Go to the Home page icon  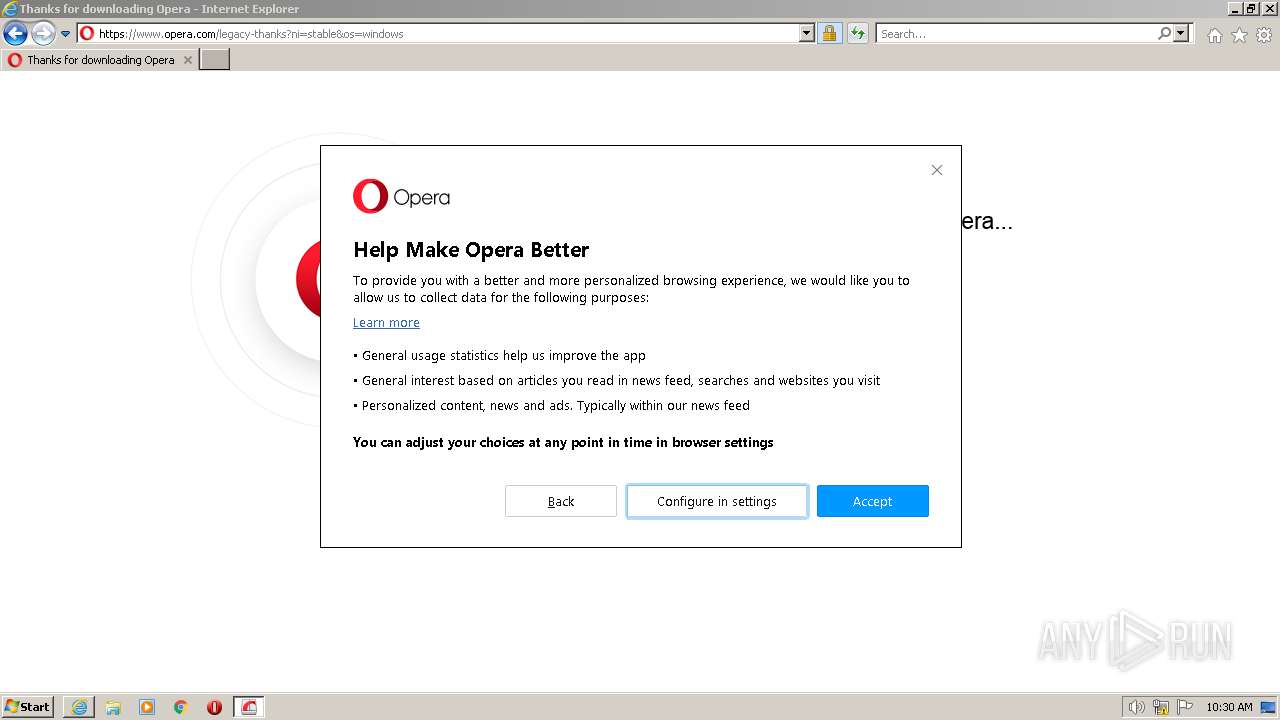tap(1214, 35)
